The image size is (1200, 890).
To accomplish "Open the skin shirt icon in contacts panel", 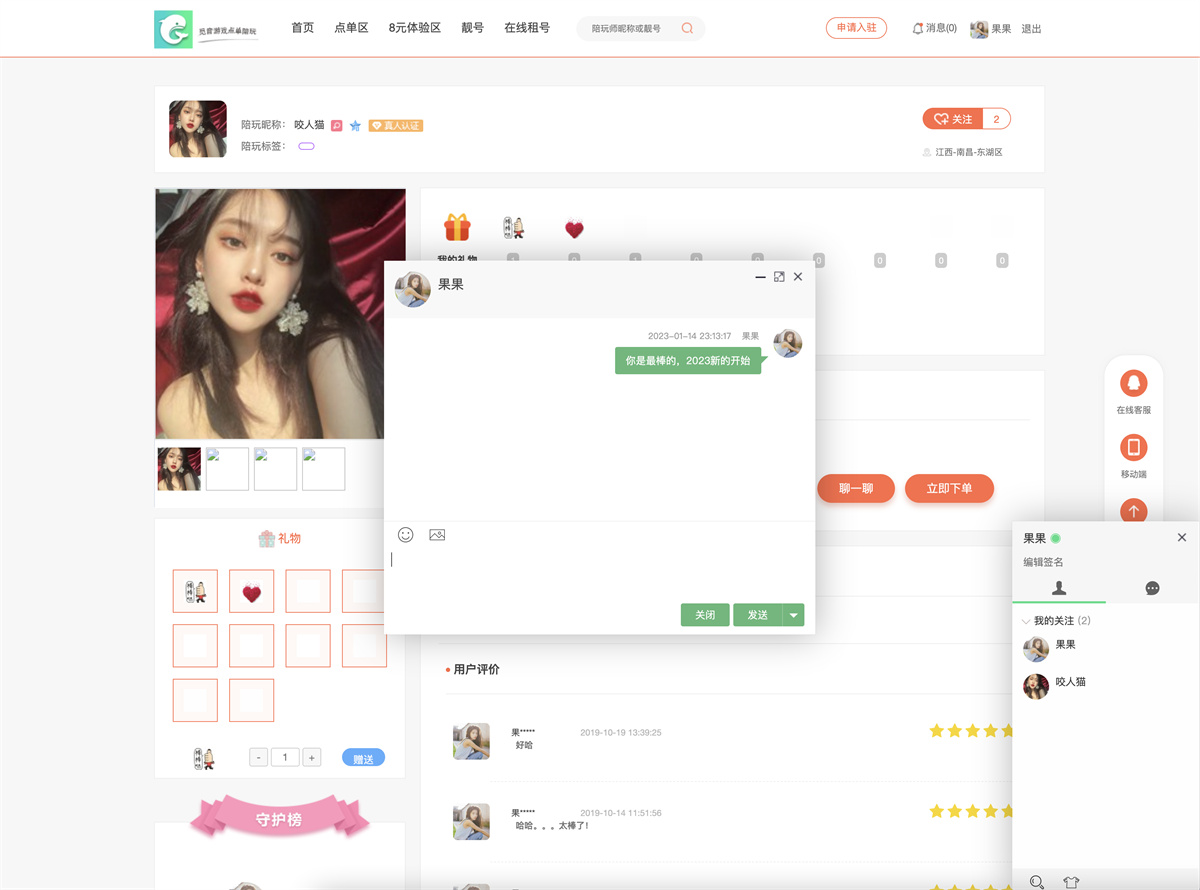I will pyautogui.click(x=1071, y=882).
